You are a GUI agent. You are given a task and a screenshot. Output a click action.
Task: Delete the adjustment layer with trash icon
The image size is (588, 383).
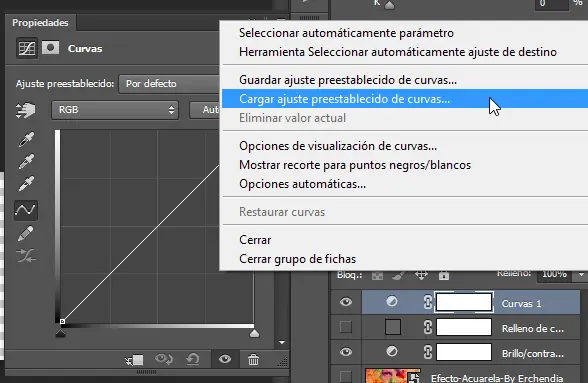(x=253, y=359)
